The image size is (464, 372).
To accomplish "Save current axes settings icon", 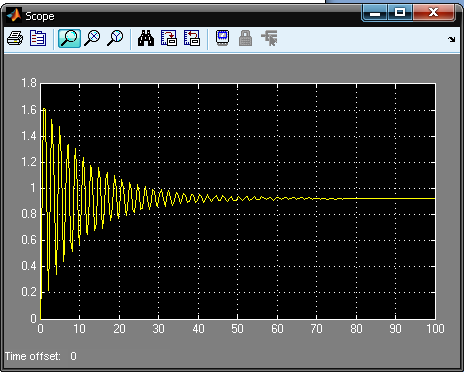I will pyautogui.click(x=169, y=38).
